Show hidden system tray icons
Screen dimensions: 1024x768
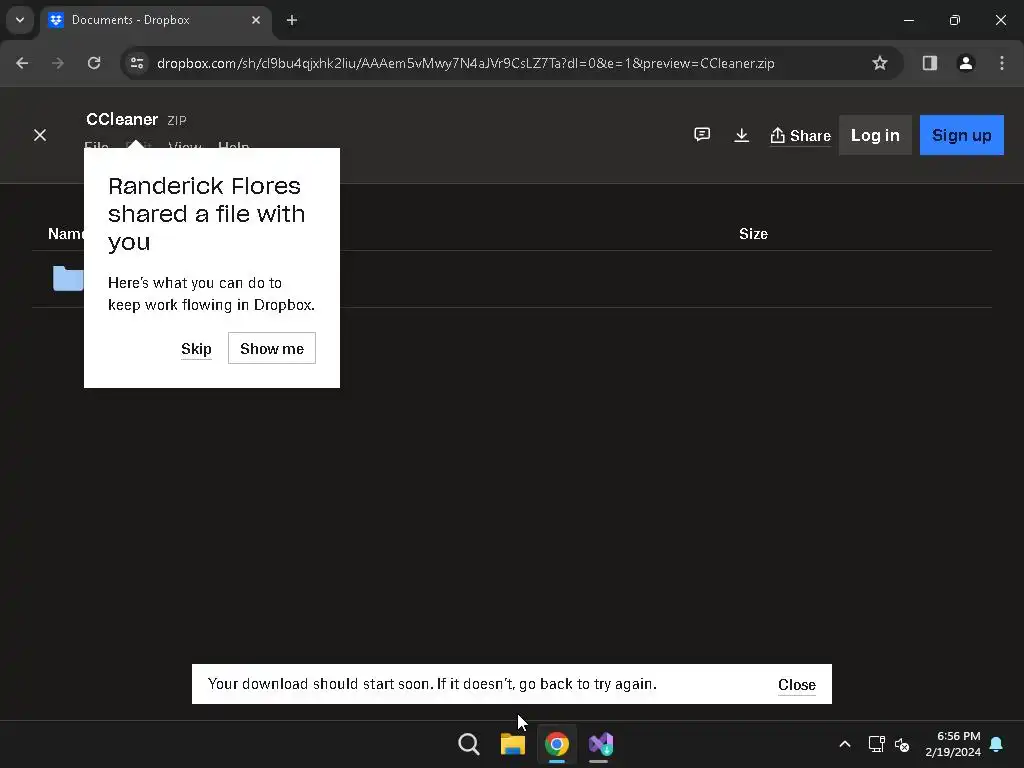[844, 744]
